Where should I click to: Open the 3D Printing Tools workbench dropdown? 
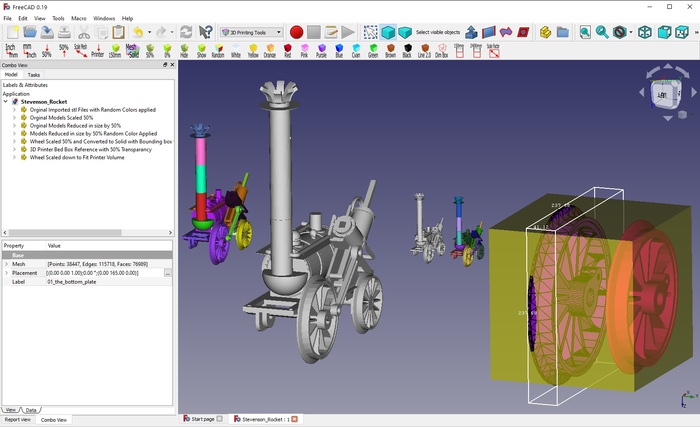(x=250, y=32)
